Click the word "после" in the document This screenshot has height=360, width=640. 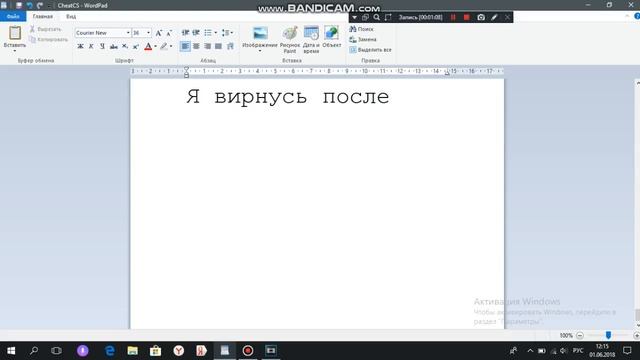[356, 97]
